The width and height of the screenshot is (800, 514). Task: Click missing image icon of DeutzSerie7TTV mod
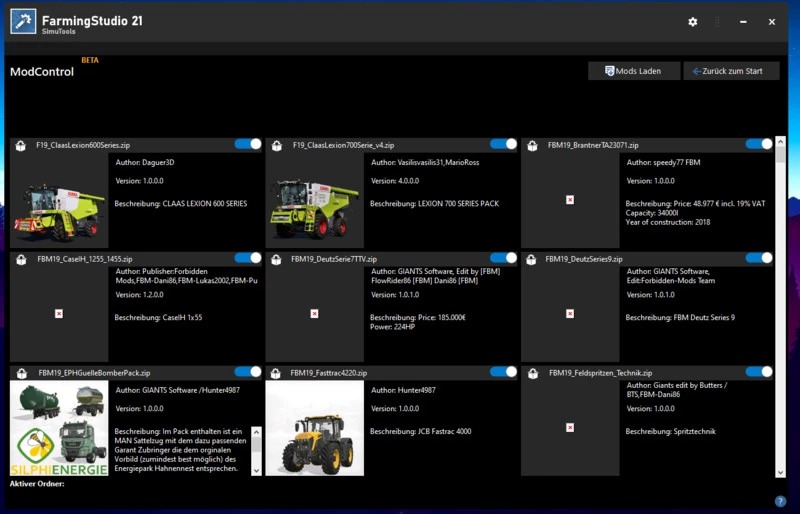314,314
